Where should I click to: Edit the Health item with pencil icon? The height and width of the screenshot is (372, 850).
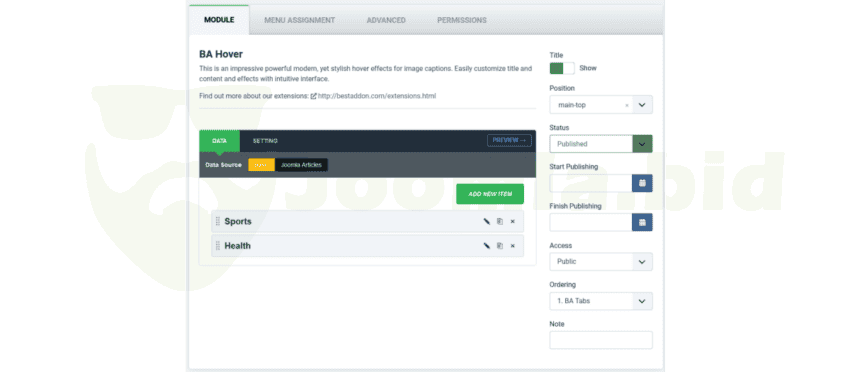pos(486,246)
